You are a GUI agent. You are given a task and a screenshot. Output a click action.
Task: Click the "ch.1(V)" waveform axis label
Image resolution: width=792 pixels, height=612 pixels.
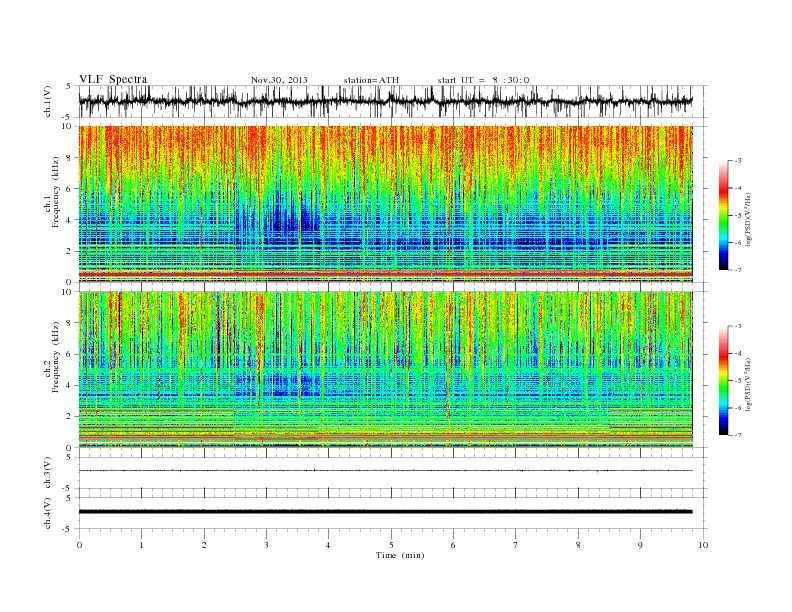coord(48,101)
